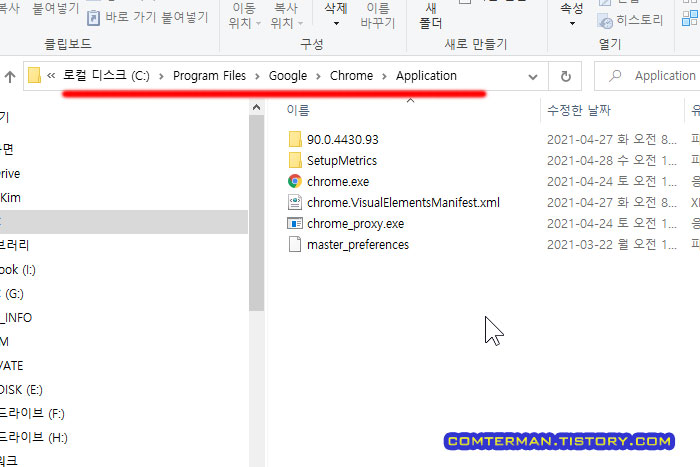Expand the chevron after Chrome breadcrumb
Screen dimensions: 700x467
[x=384, y=76]
